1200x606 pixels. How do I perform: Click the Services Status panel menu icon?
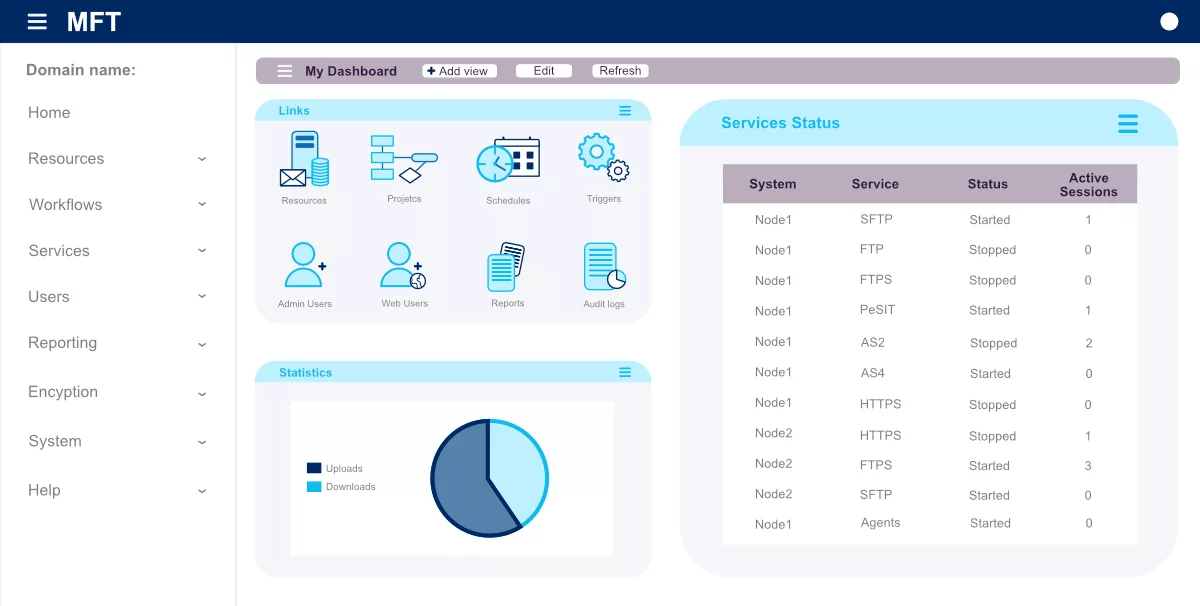[1127, 124]
